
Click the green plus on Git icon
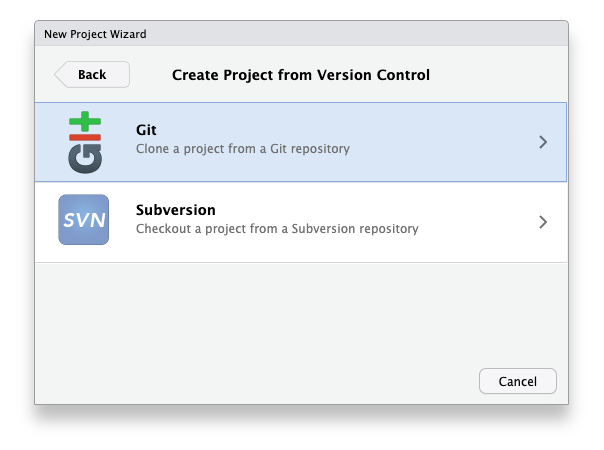(x=86, y=122)
